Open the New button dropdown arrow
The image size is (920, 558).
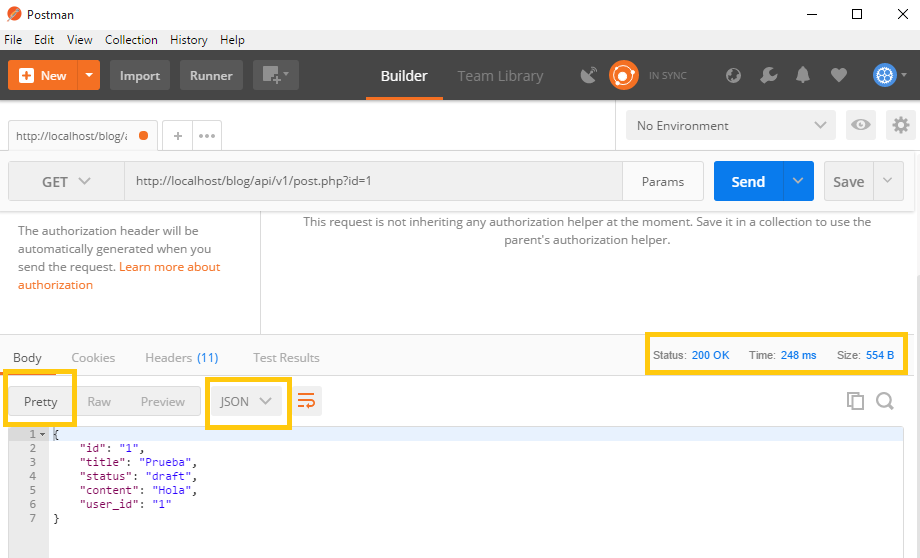click(89, 75)
